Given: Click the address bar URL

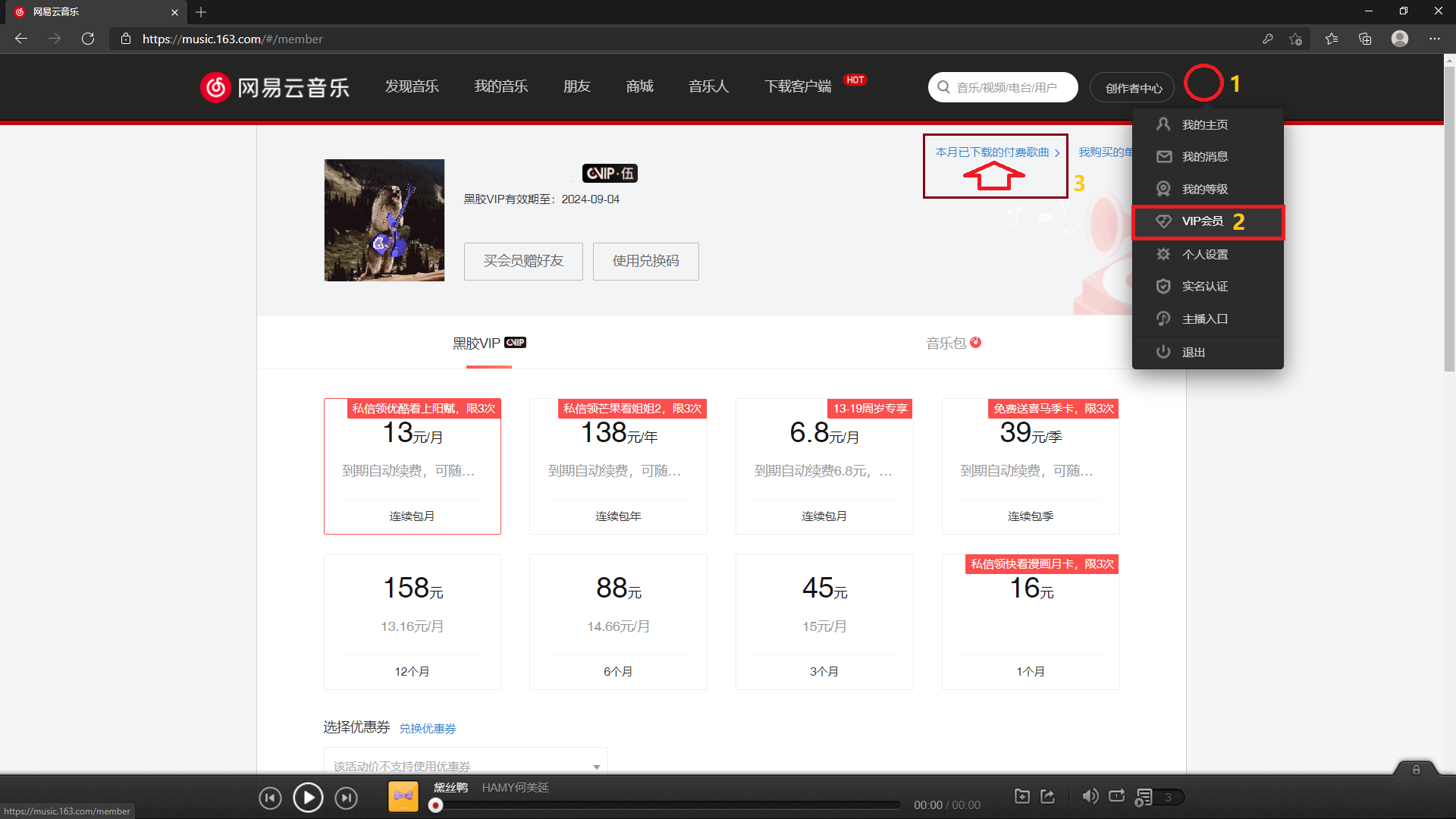Looking at the screenshot, I should pos(232,39).
